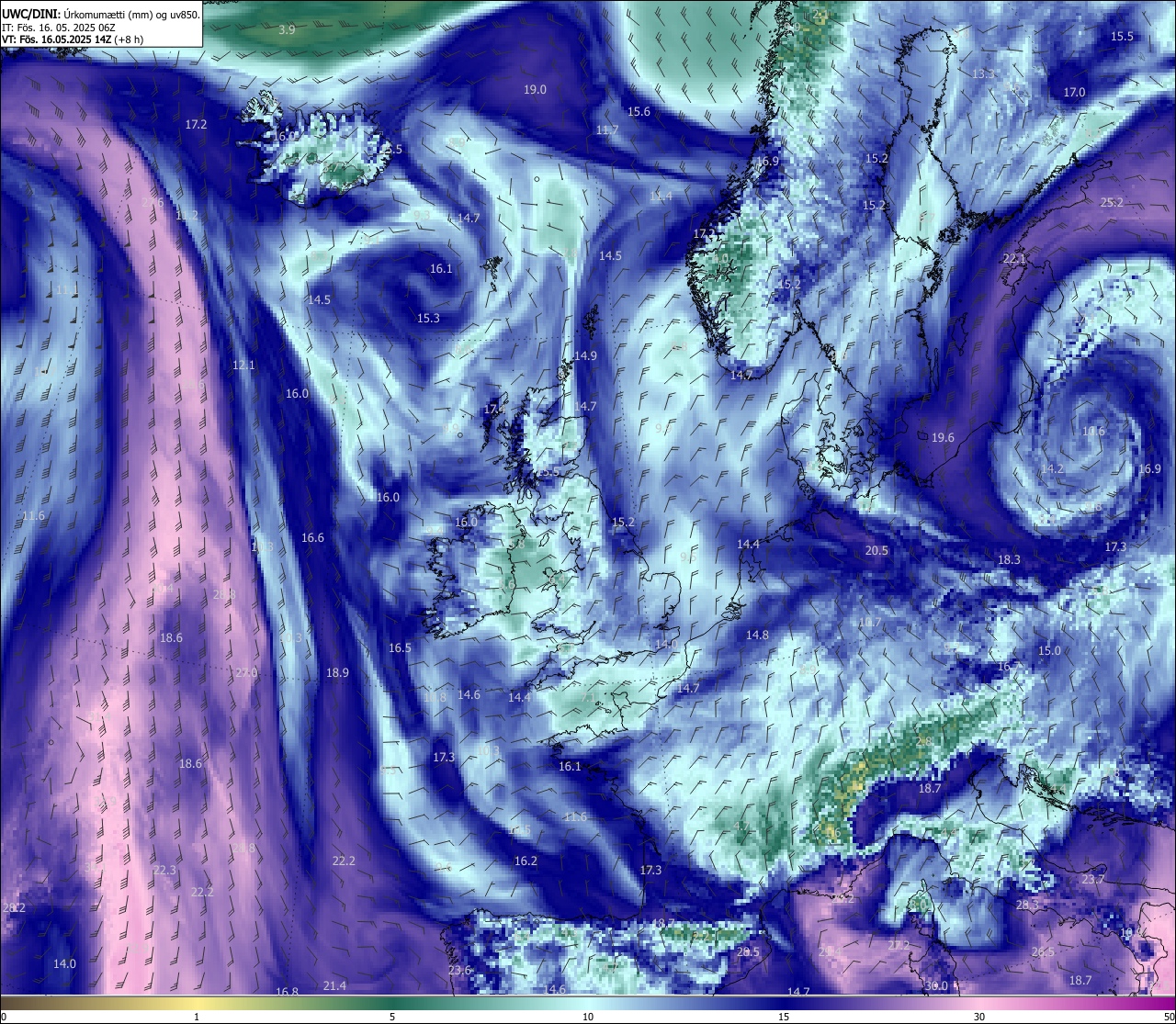Click the 23.6 value on the map
This screenshot has height=1024, width=1176.
459,971
